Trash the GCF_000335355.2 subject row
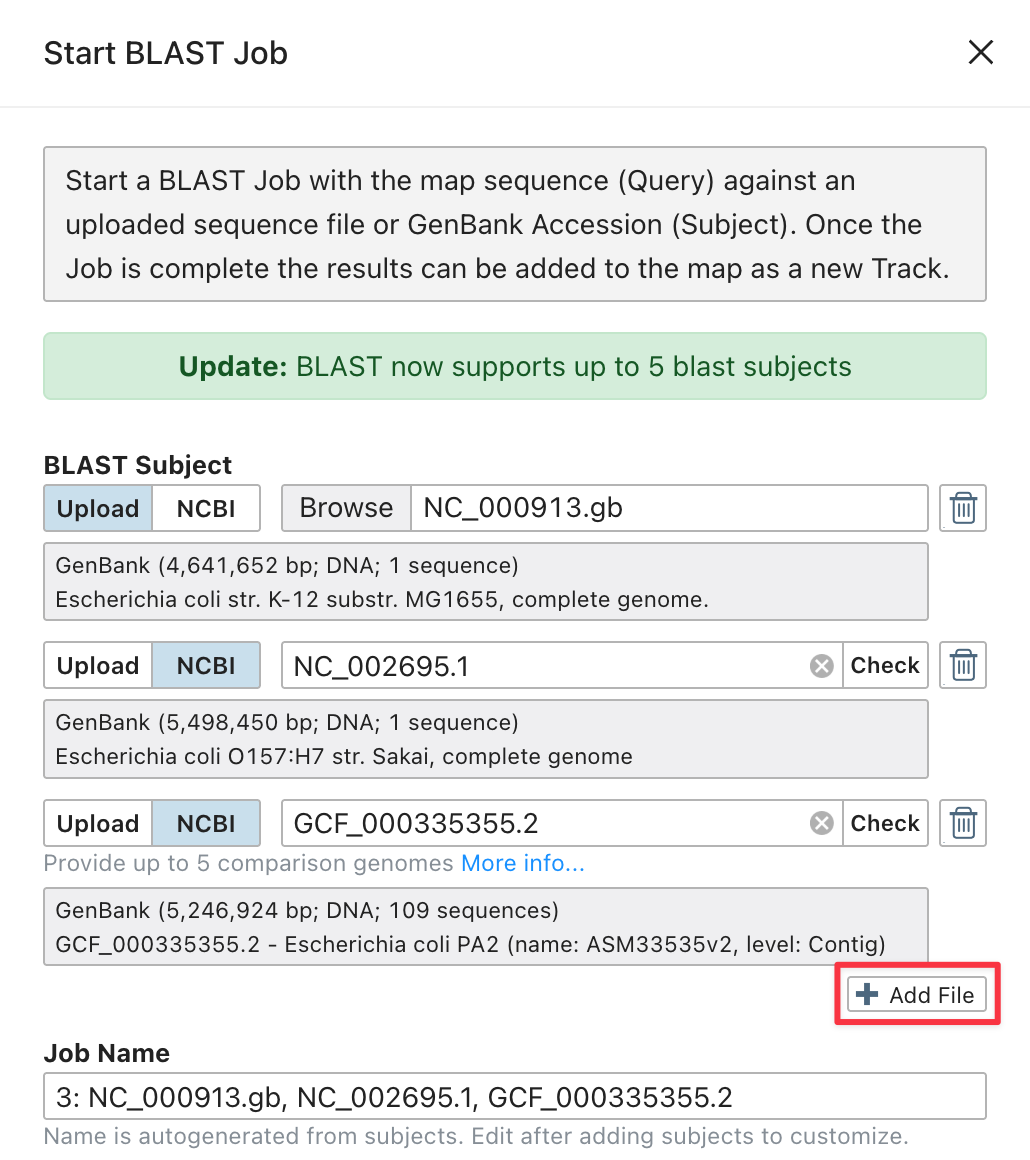Screen dimensions: 1030x1160 963,823
